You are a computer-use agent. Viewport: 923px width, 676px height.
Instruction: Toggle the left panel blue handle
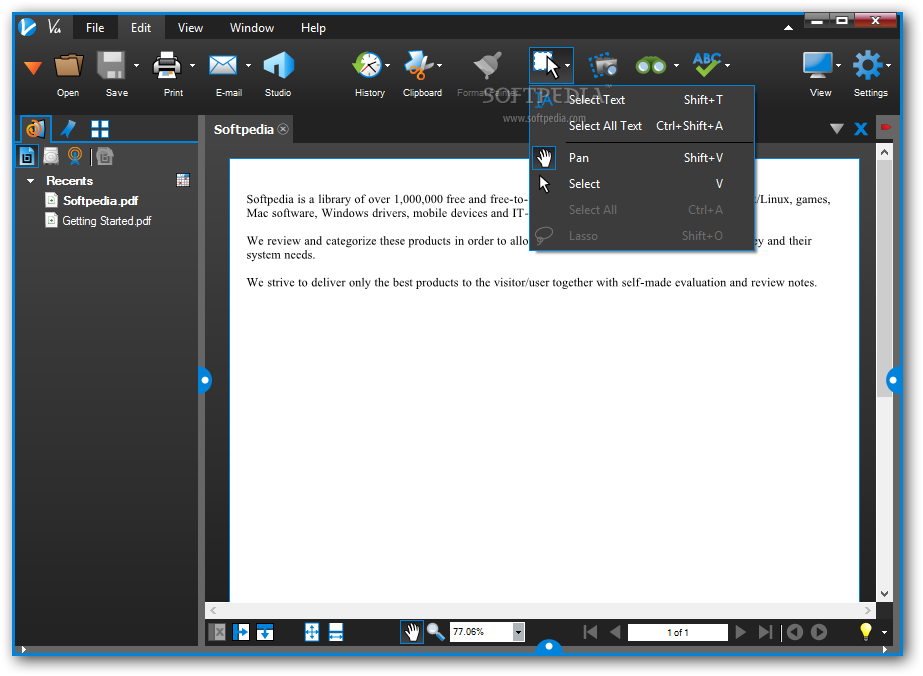pyautogui.click(x=204, y=380)
